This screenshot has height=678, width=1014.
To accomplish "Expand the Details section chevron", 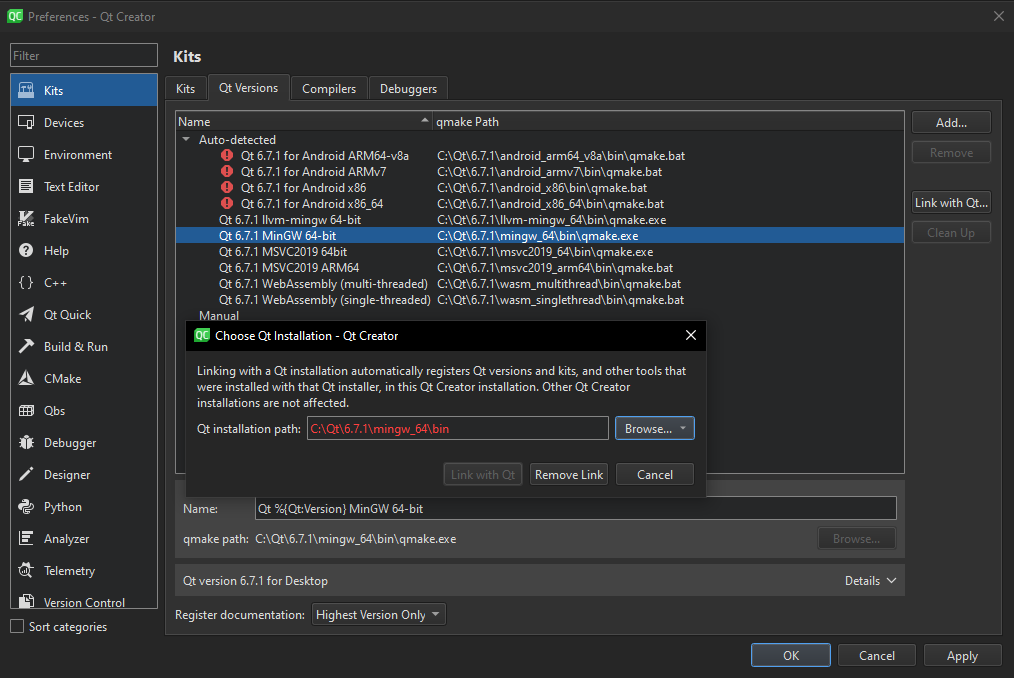I will [x=892, y=580].
